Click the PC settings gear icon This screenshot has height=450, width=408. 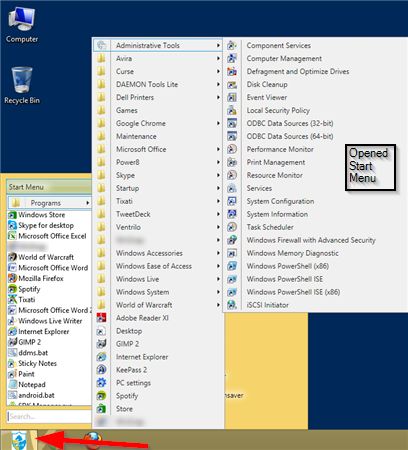pos(101,382)
